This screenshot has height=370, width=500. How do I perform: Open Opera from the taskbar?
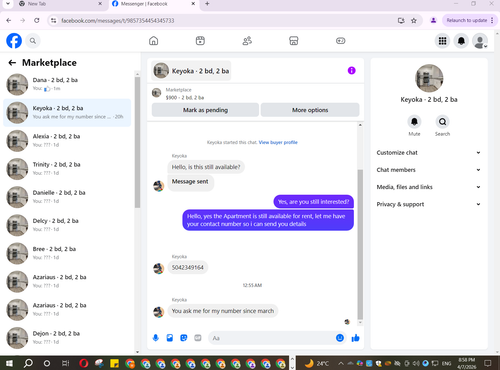tap(84, 363)
